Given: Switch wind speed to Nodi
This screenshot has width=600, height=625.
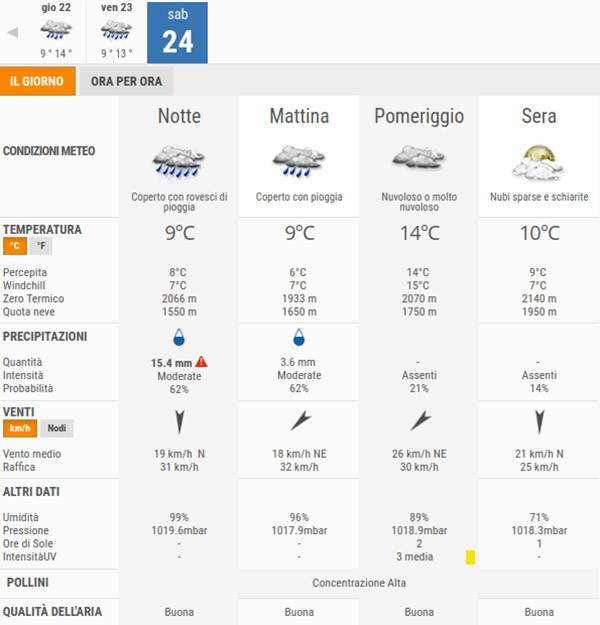Looking at the screenshot, I should click(57, 428).
